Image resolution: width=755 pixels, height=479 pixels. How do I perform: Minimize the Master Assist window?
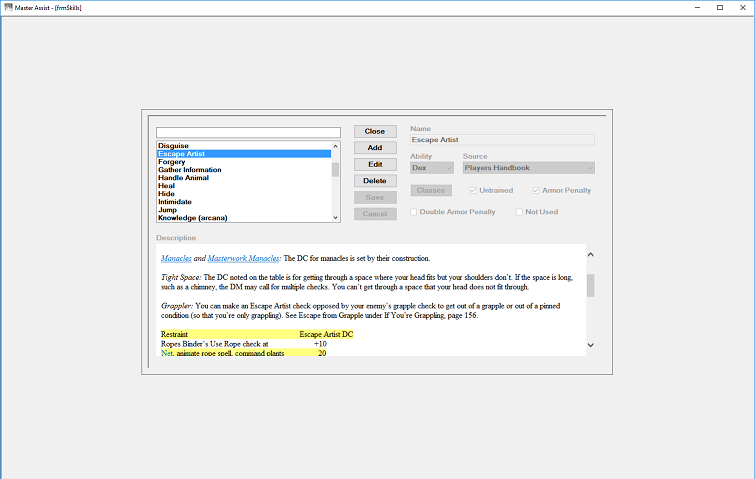coord(698,8)
